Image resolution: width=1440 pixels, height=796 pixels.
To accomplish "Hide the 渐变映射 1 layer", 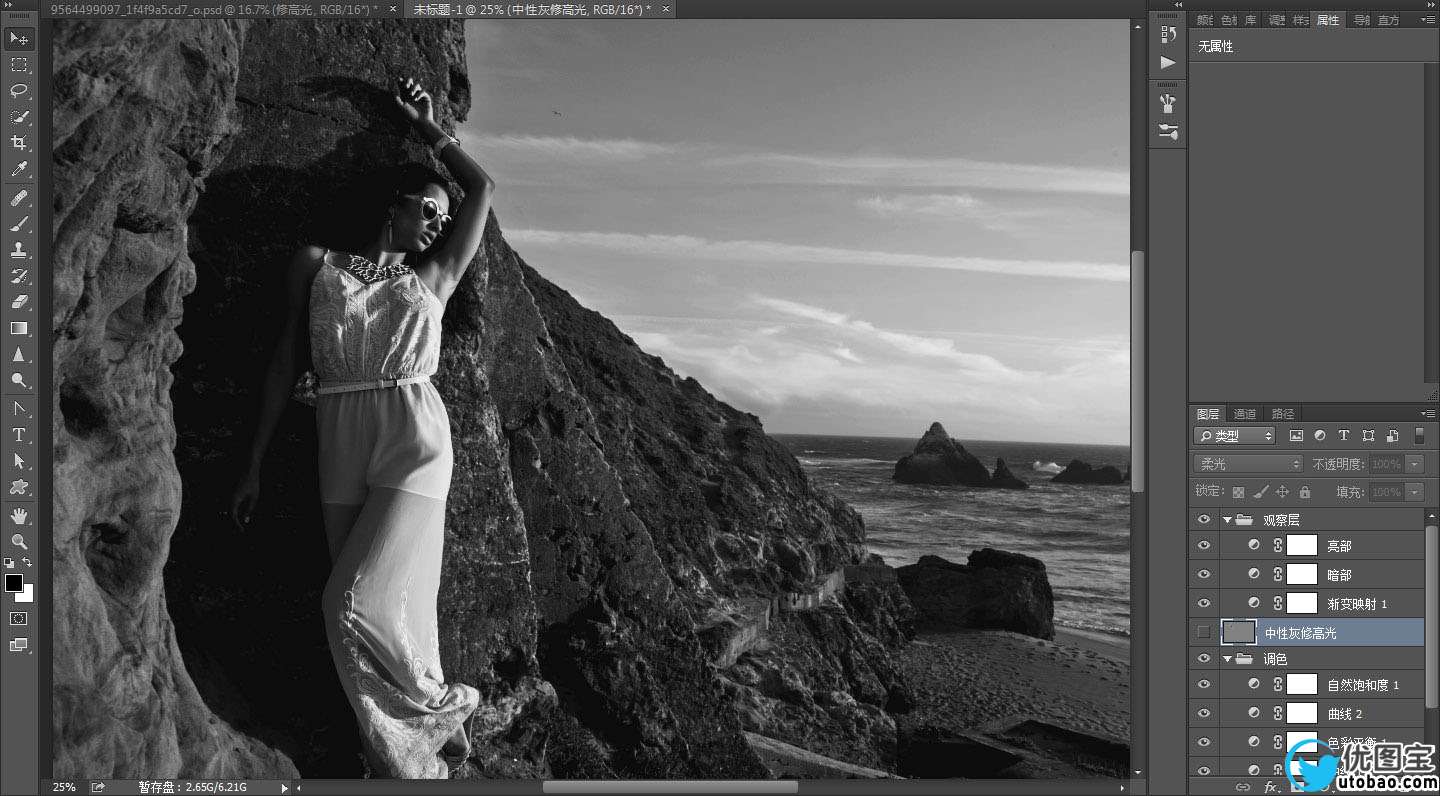I will tap(1203, 603).
